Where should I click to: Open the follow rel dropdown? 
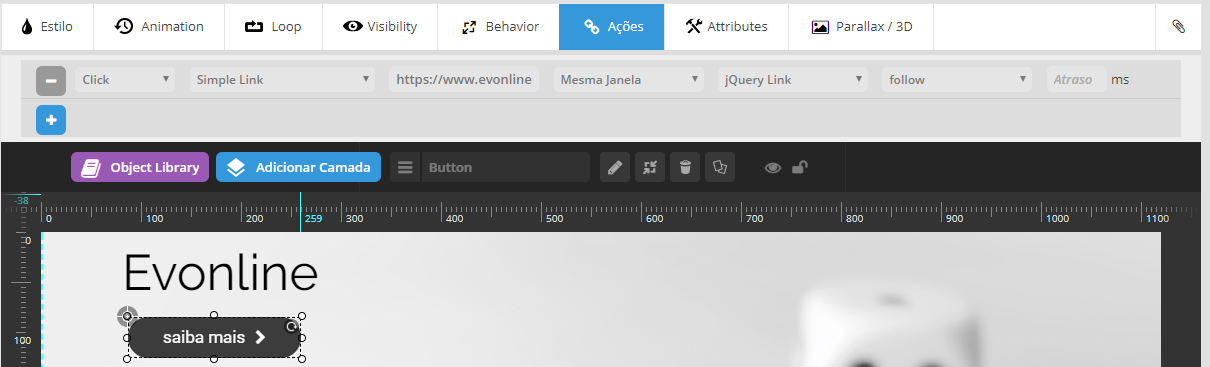957,79
